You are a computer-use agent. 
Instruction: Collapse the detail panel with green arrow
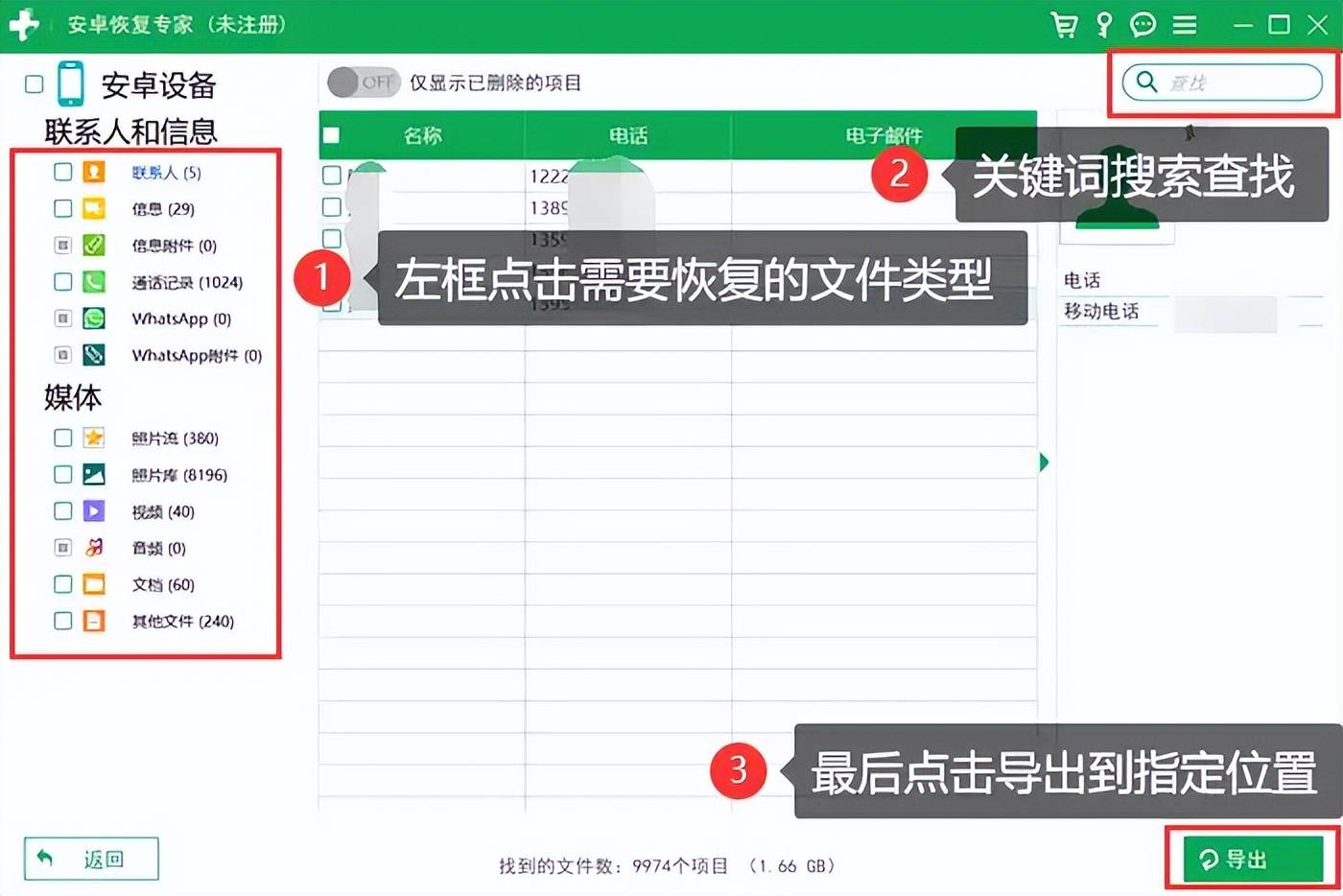point(1044,462)
